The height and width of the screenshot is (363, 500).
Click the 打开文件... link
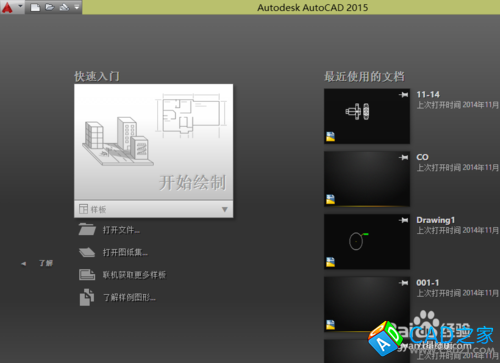click(121, 230)
